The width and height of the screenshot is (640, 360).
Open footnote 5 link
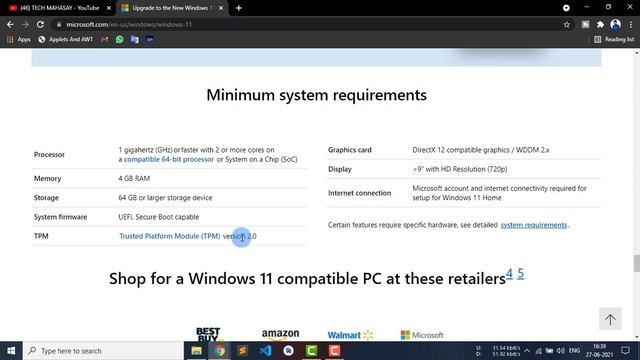520,273
